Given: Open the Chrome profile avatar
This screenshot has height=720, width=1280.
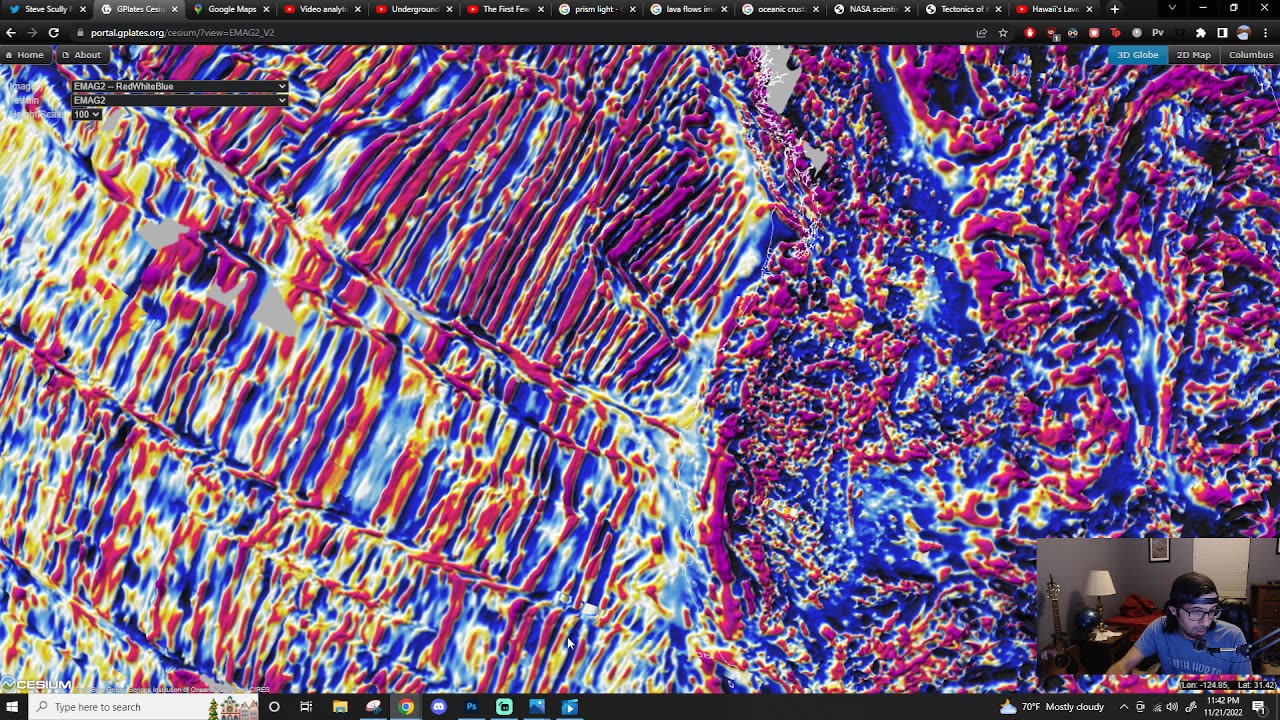Looking at the screenshot, I should pos(1243,33).
